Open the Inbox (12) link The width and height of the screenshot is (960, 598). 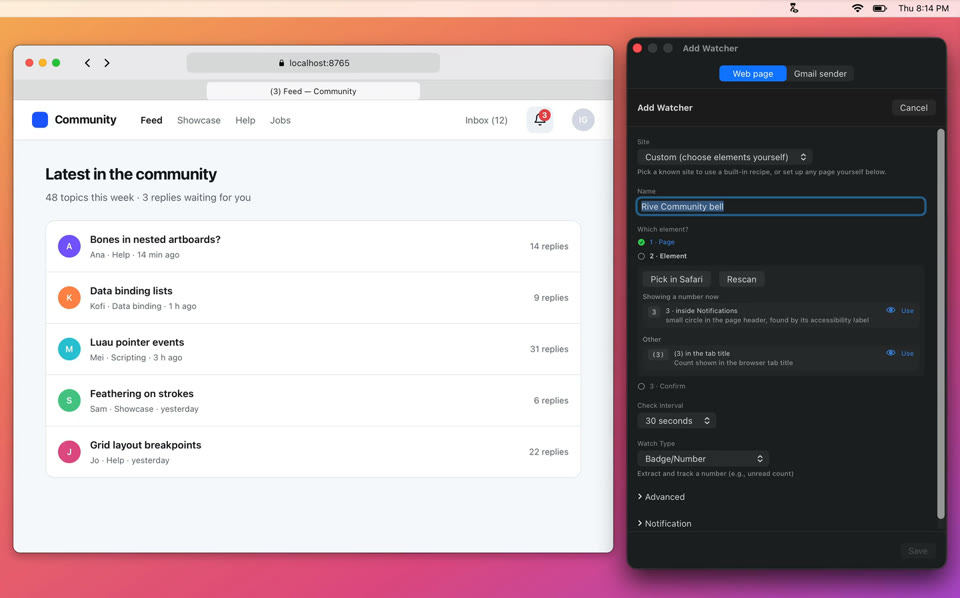[x=486, y=121]
